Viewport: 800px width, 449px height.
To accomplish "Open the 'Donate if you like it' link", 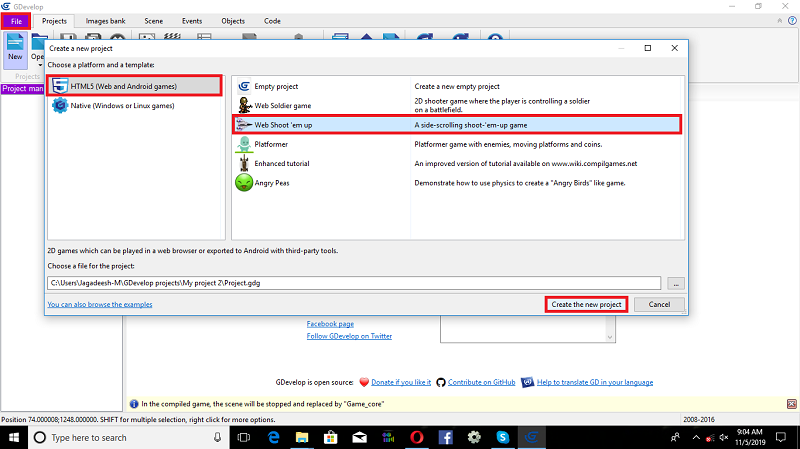I will 401,382.
